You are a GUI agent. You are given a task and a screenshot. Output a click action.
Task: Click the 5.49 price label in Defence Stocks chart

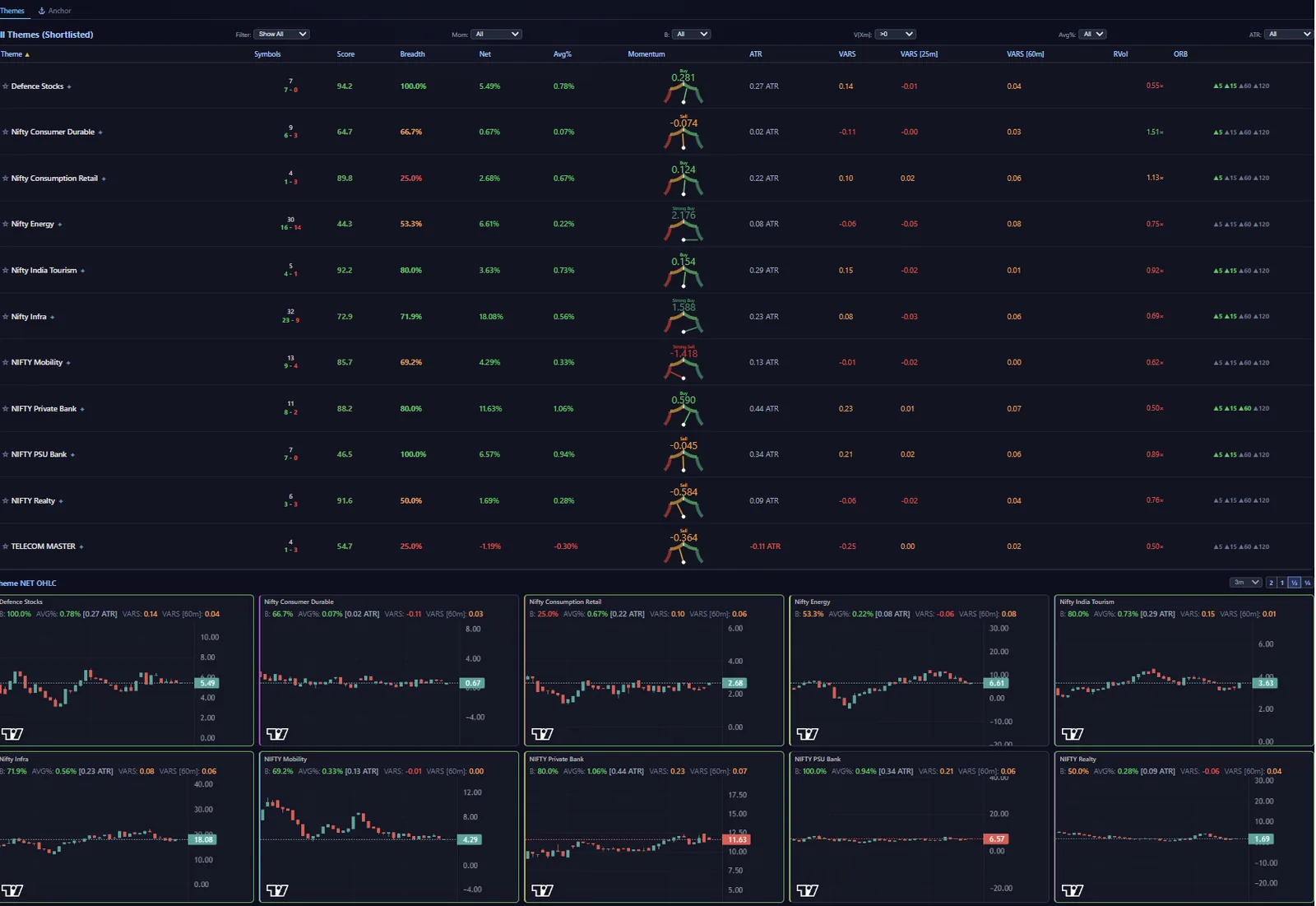(x=206, y=683)
